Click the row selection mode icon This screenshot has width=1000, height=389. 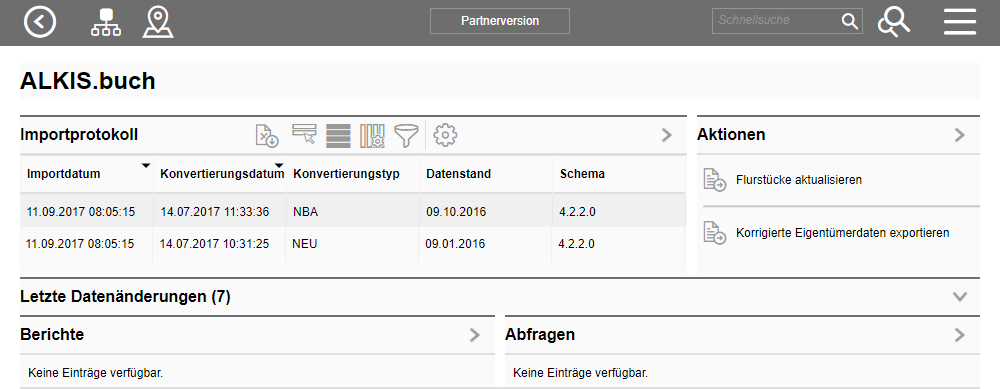304,135
